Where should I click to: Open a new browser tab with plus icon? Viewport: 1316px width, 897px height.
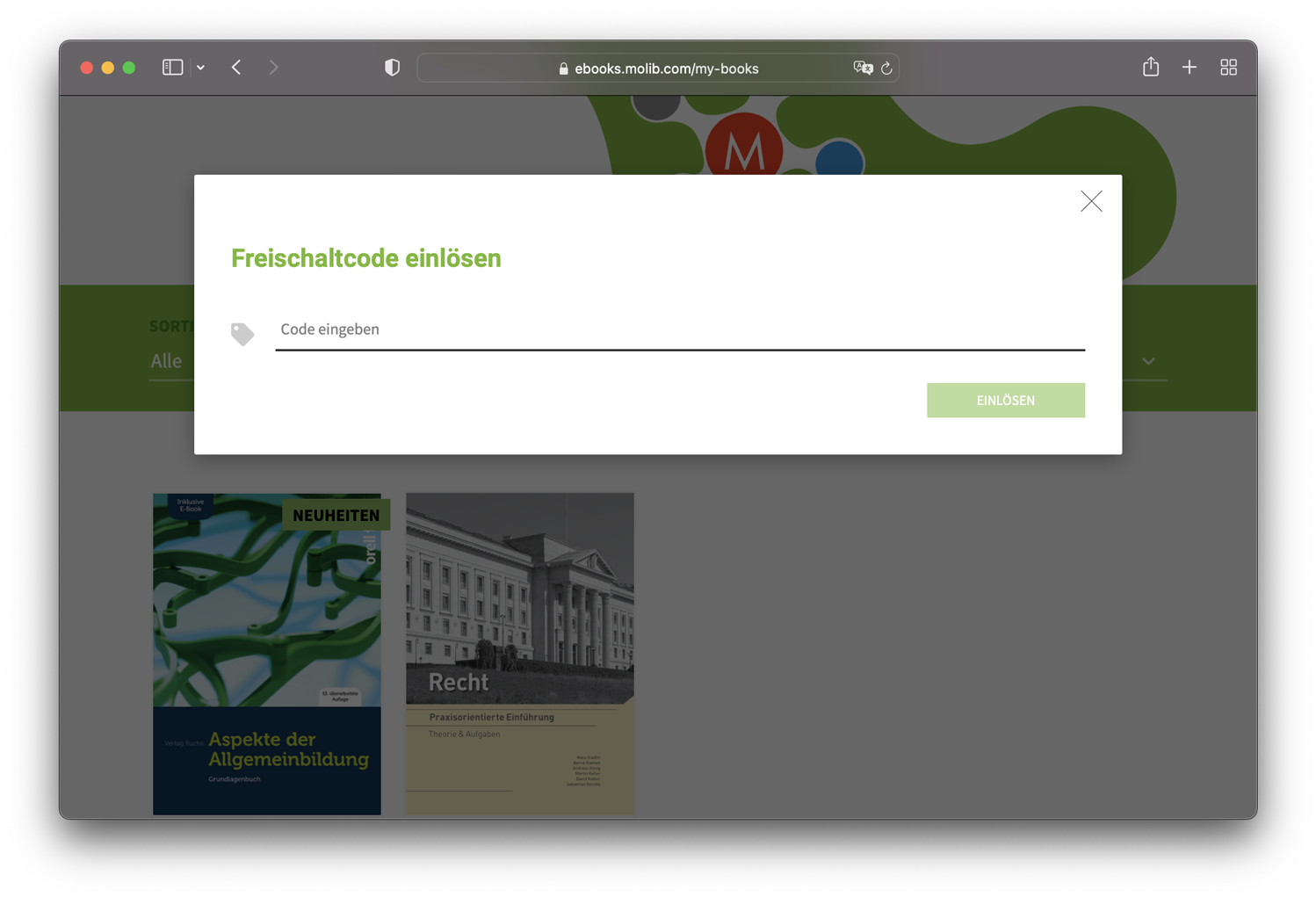pos(1189,67)
